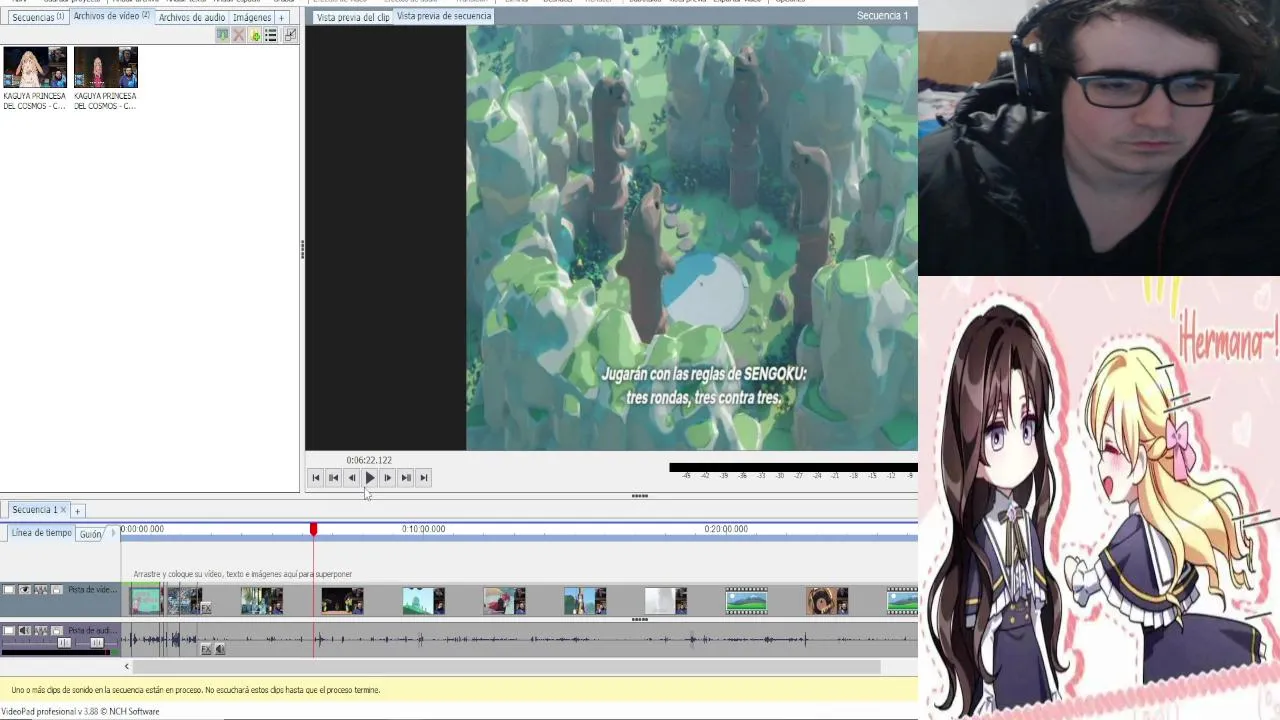
Task: Select the first green clip on the video track
Action: click(x=145, y=601)
